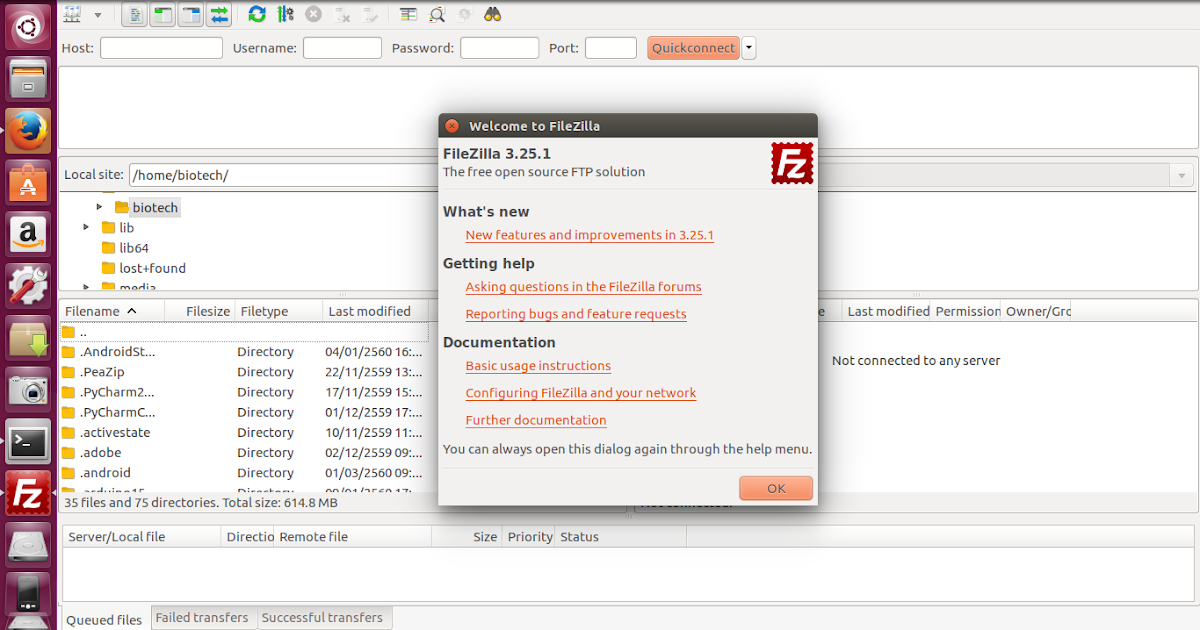Open the directory listing filters icon

408,14
